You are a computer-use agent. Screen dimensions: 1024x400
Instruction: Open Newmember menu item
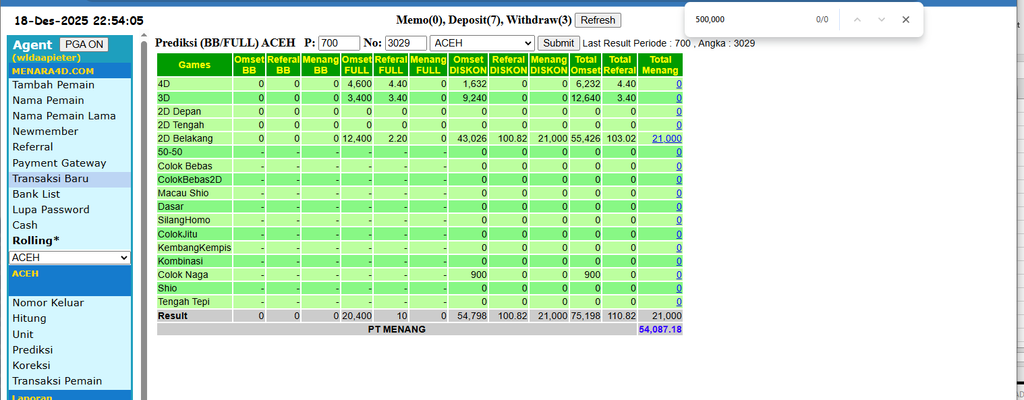coord(45,131)
